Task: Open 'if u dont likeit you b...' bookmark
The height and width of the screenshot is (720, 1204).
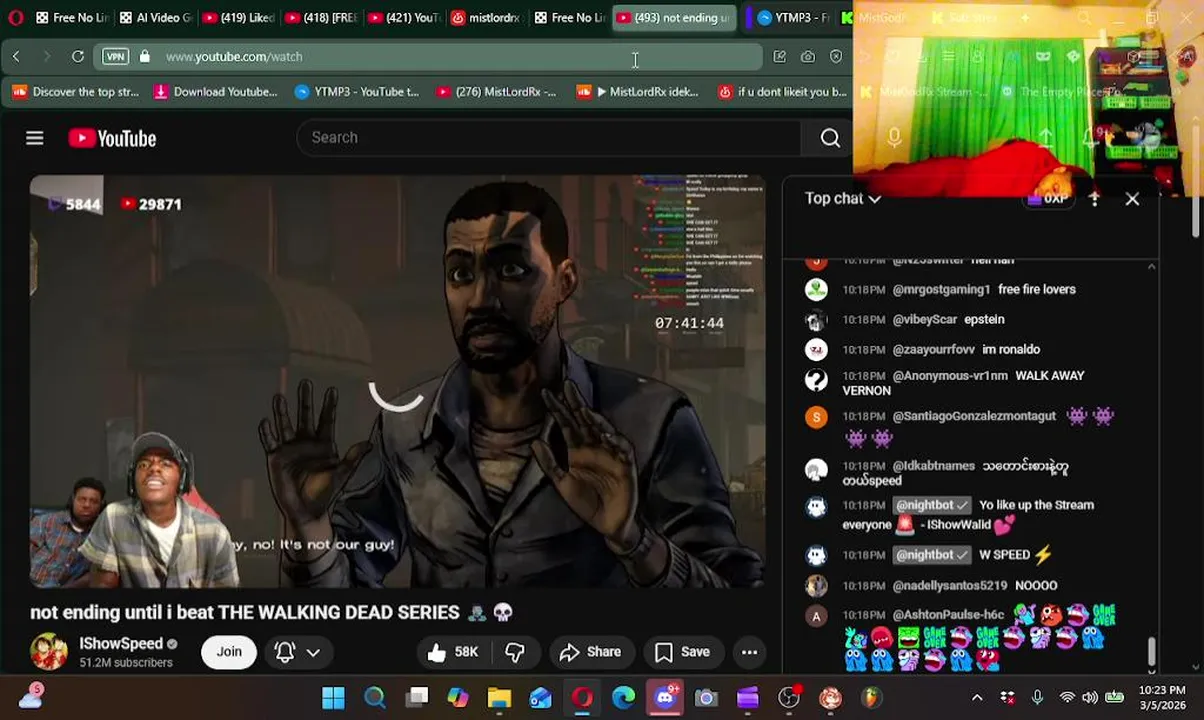Action: [783, 92]
